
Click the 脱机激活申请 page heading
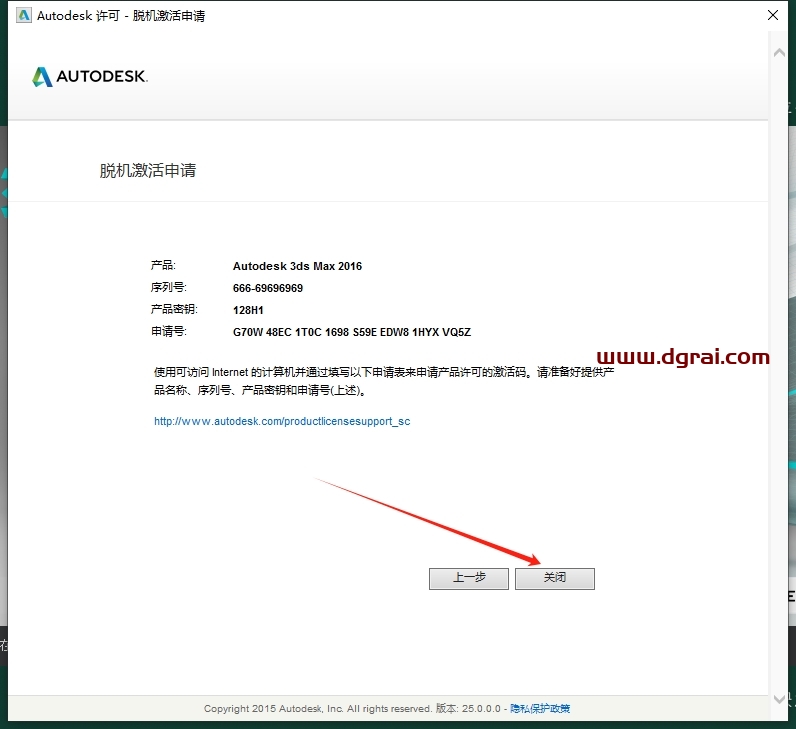(x=147, y=171)
